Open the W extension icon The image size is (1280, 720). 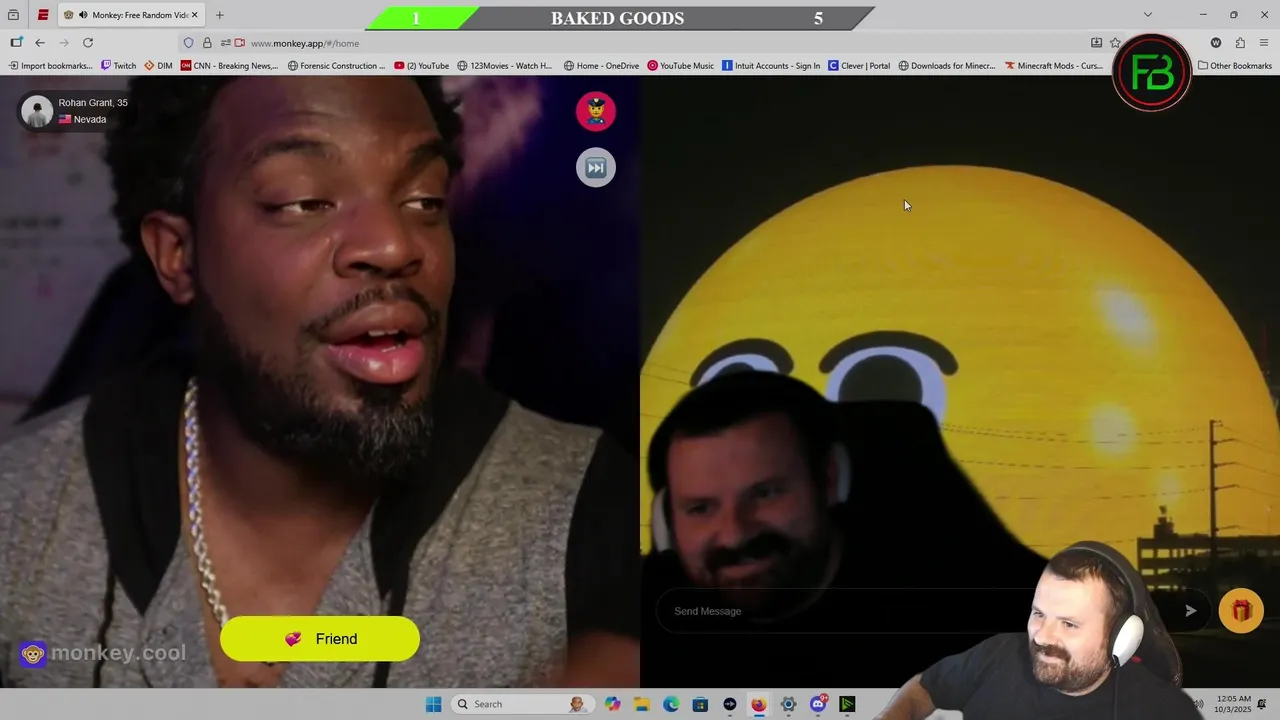click(x=1216, y=43)
